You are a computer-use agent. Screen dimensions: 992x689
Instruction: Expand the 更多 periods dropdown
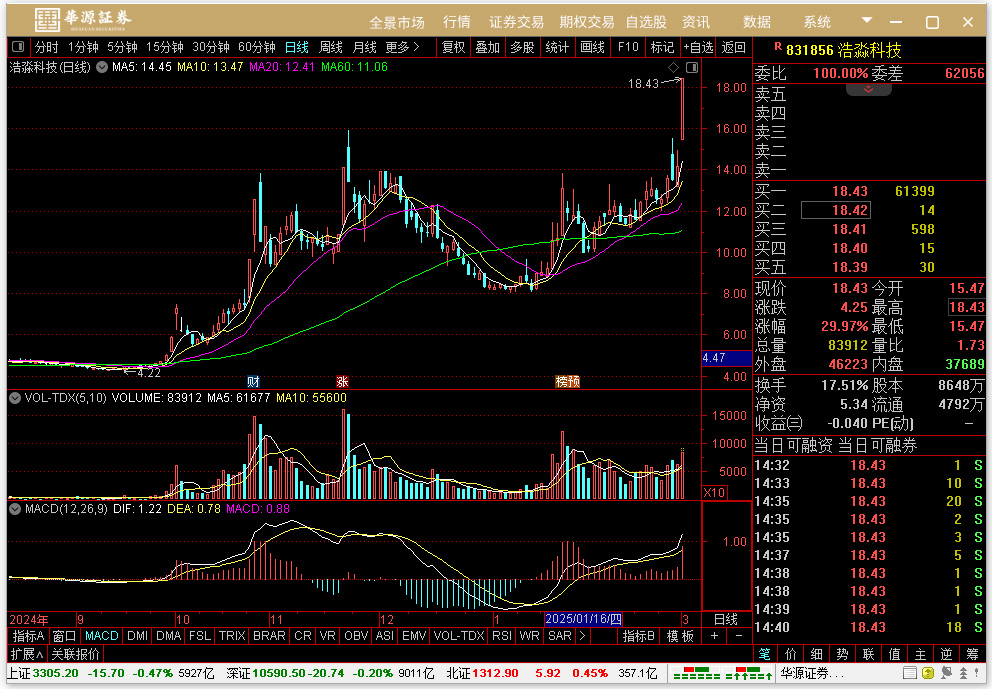(x=402, y=47)
